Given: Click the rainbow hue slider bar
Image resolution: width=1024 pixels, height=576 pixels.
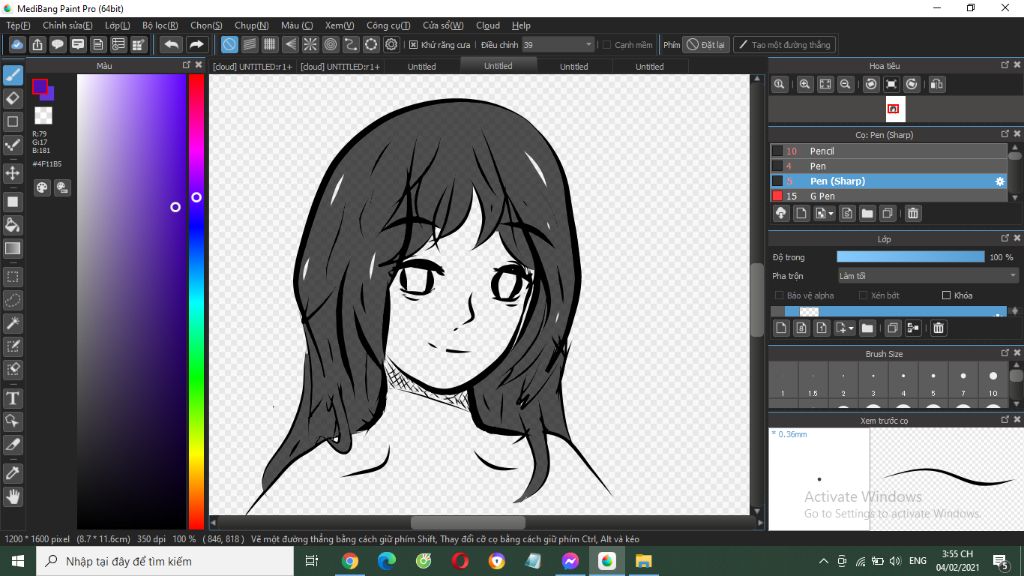Looking at the screenshot, I should (197, 301).
